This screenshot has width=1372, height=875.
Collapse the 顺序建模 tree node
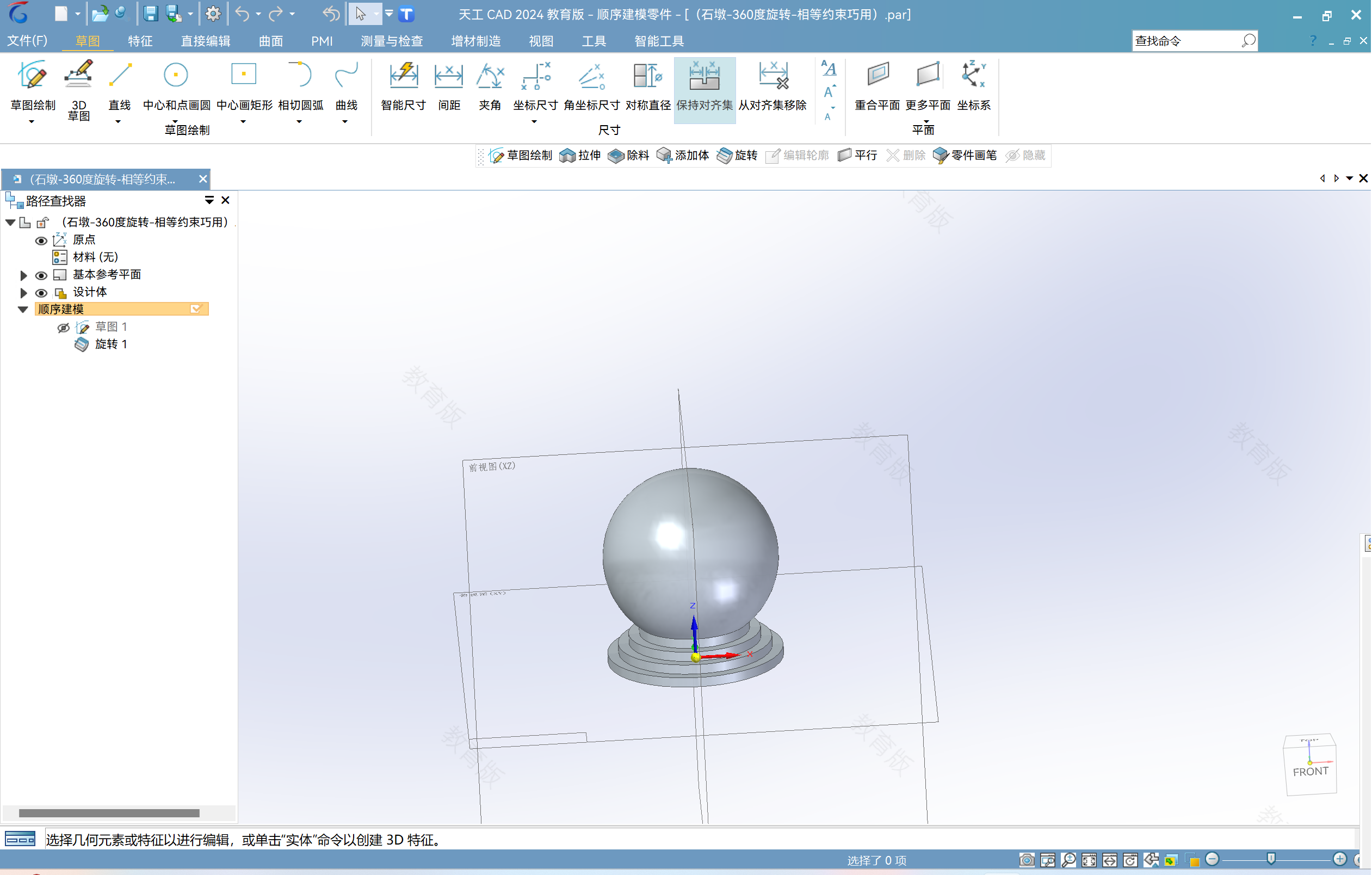tap(23, 309)
